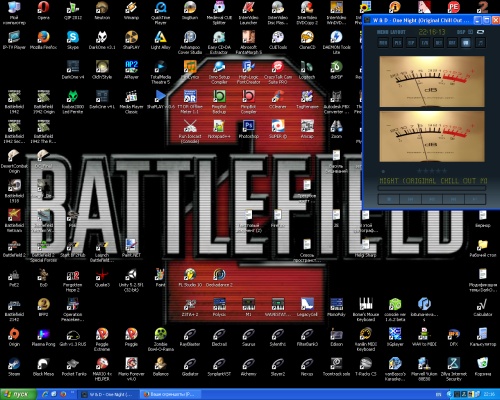
Task: Click the Mozilla Firefox desktop shortcut
Action: tap(43, 40)
